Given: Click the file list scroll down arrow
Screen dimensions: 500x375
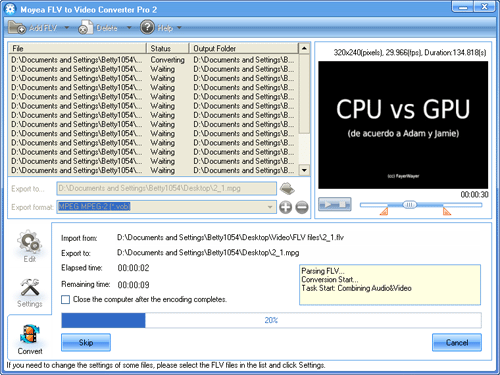Looking at the screenshot, I should pyautogui.click(x=304, y=170).
